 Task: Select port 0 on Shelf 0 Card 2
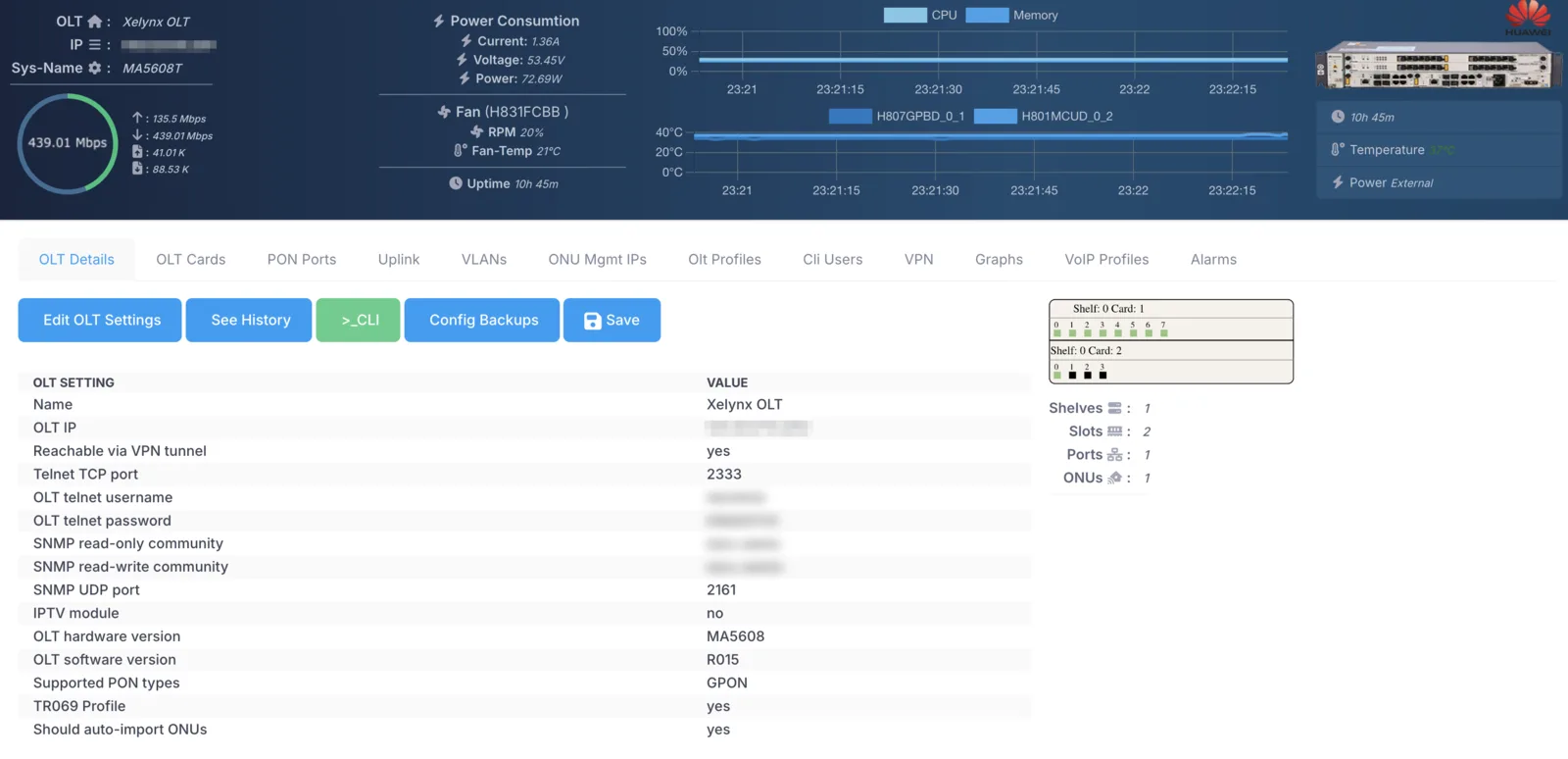pos(1057,375)
